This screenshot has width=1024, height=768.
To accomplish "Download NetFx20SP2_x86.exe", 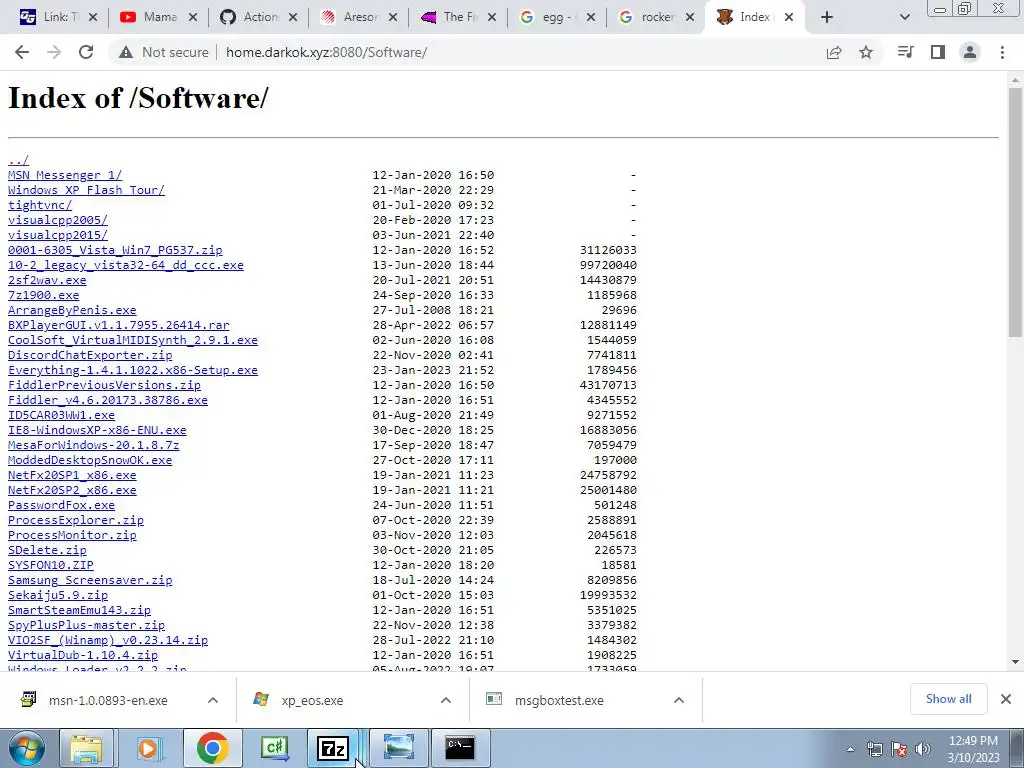I will 72,490.
